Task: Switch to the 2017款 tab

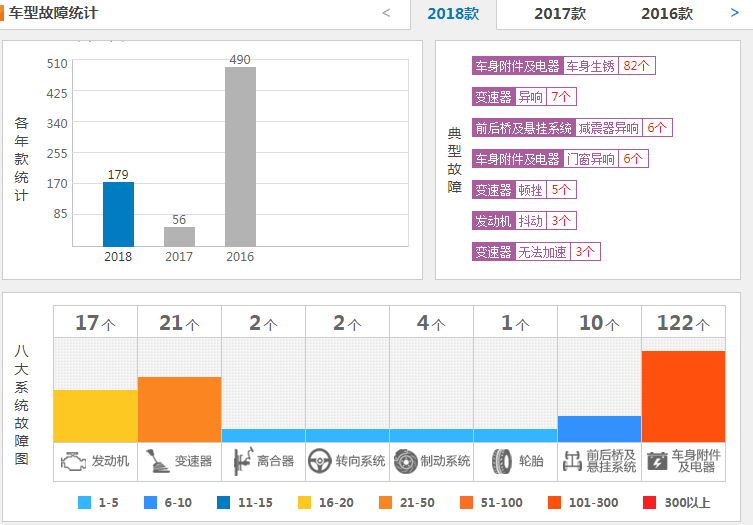Action: pos(560,14)
